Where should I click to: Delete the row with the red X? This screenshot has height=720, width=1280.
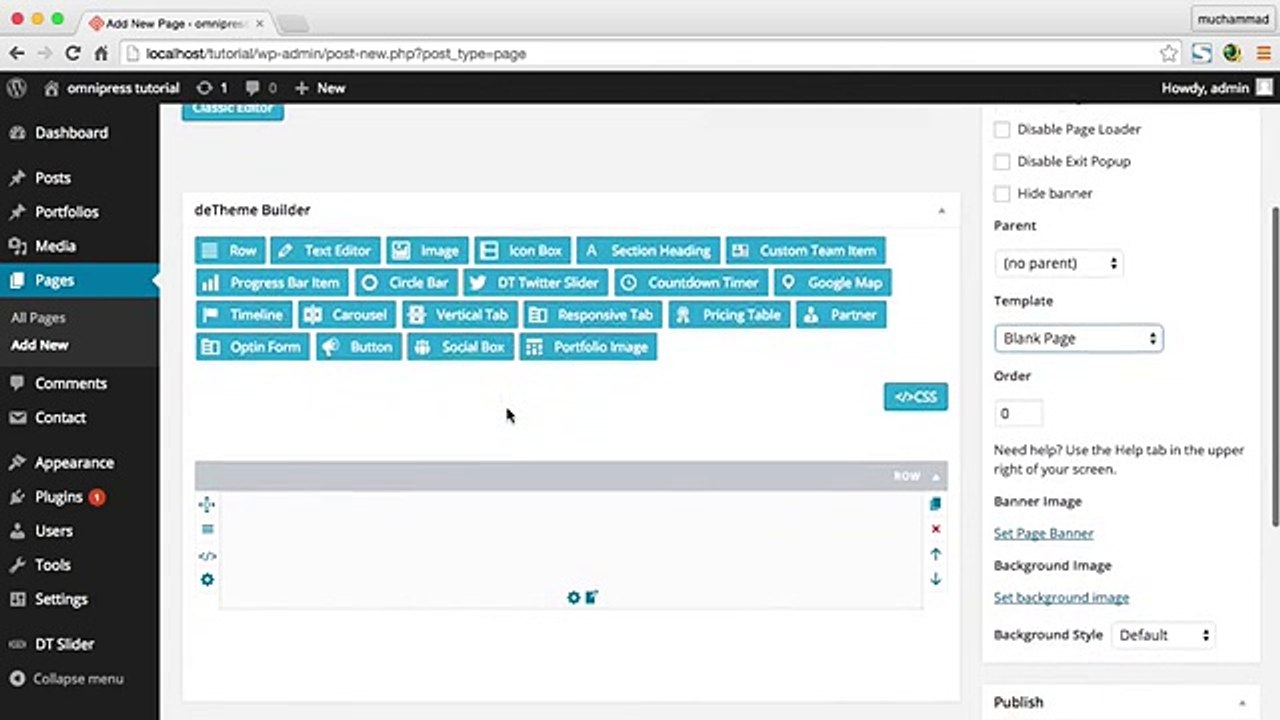pos(936,529)
